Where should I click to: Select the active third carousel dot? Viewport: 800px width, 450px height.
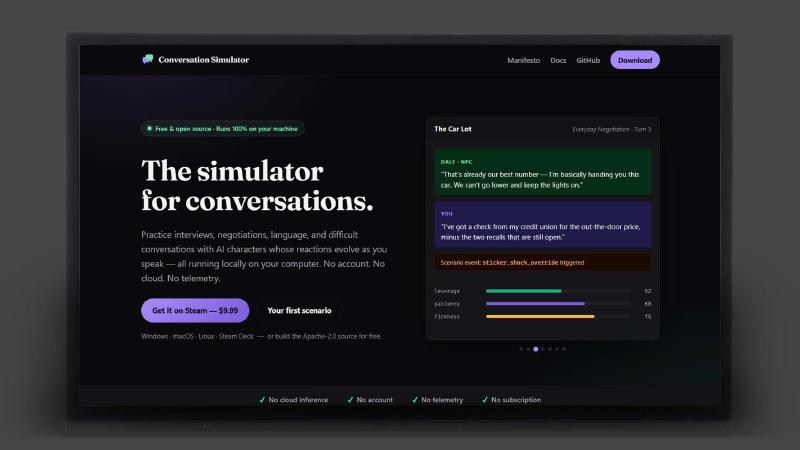coord(536,349)
